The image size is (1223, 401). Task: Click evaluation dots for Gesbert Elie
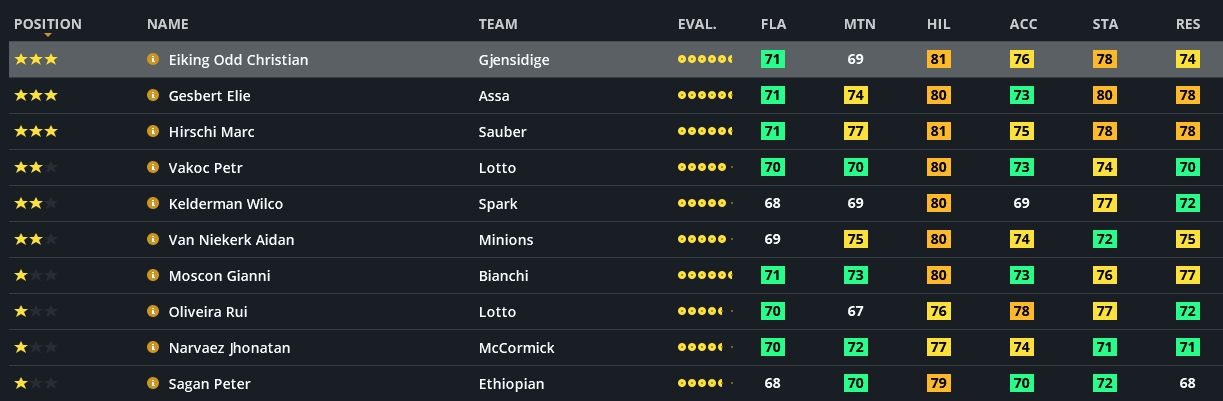pos(705,96)
